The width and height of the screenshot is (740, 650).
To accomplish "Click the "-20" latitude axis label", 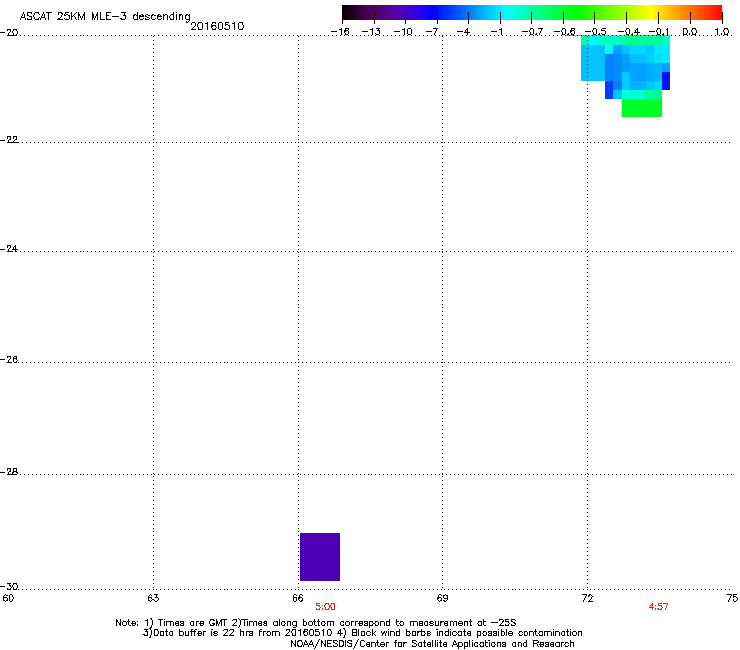I will click(x=9, y=32).
